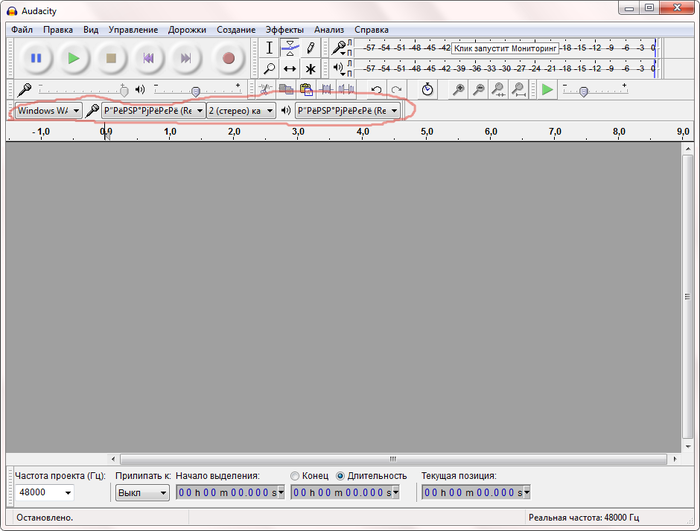Image resolution: width=700 pixels, height=531 pixels.
Task: Click the green Play button
Action: [73, 58]
